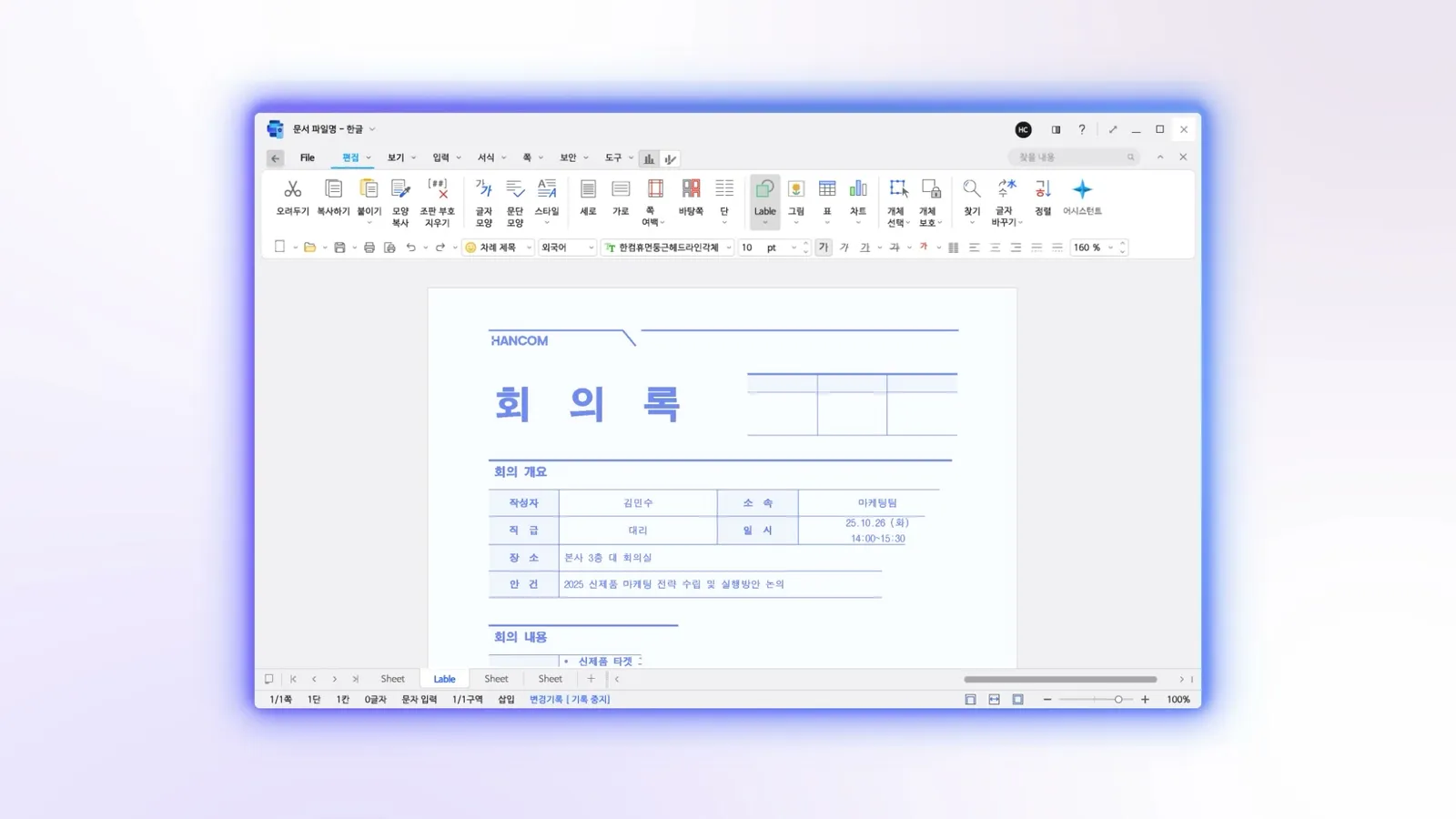Click the 세로 portrait orientation icon

588,188
